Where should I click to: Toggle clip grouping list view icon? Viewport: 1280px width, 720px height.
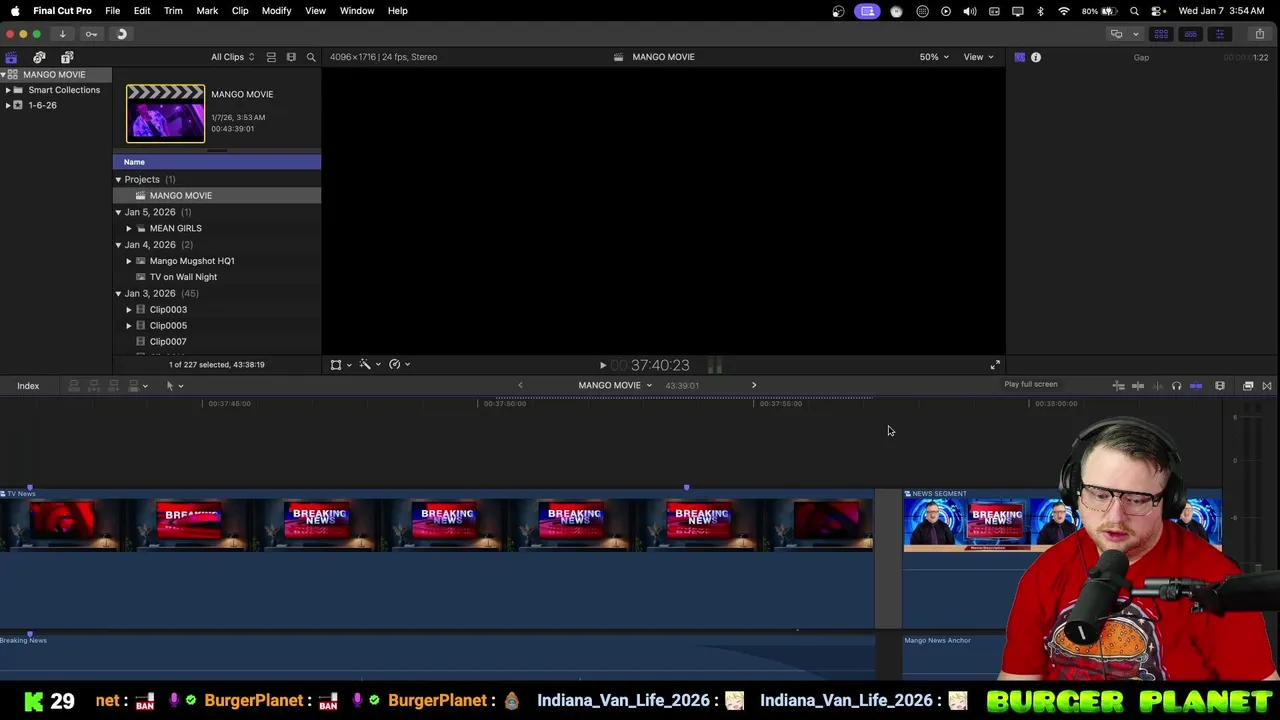coord(271,57)
